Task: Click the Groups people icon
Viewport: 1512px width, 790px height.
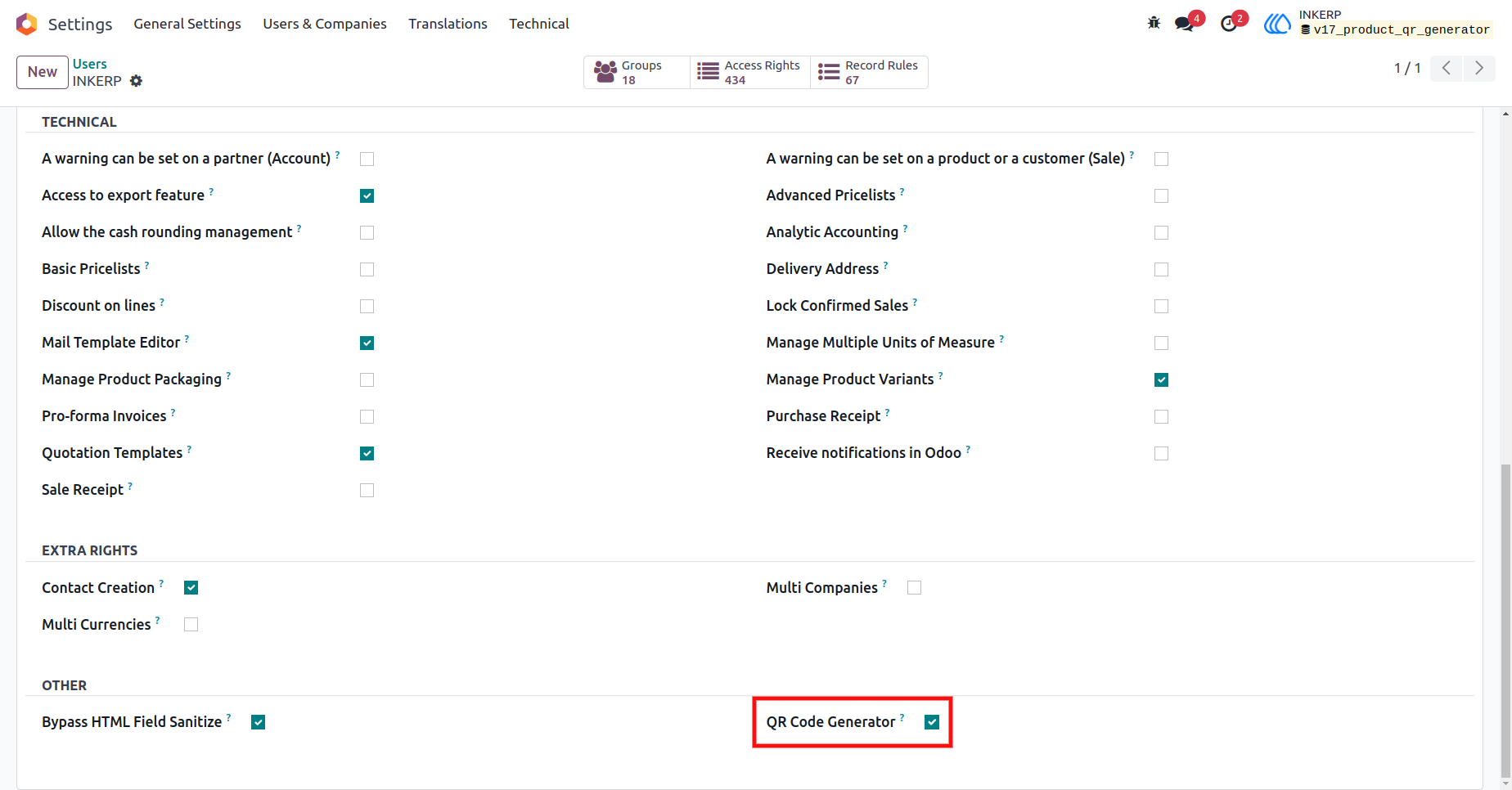Action: coord(605,72)
